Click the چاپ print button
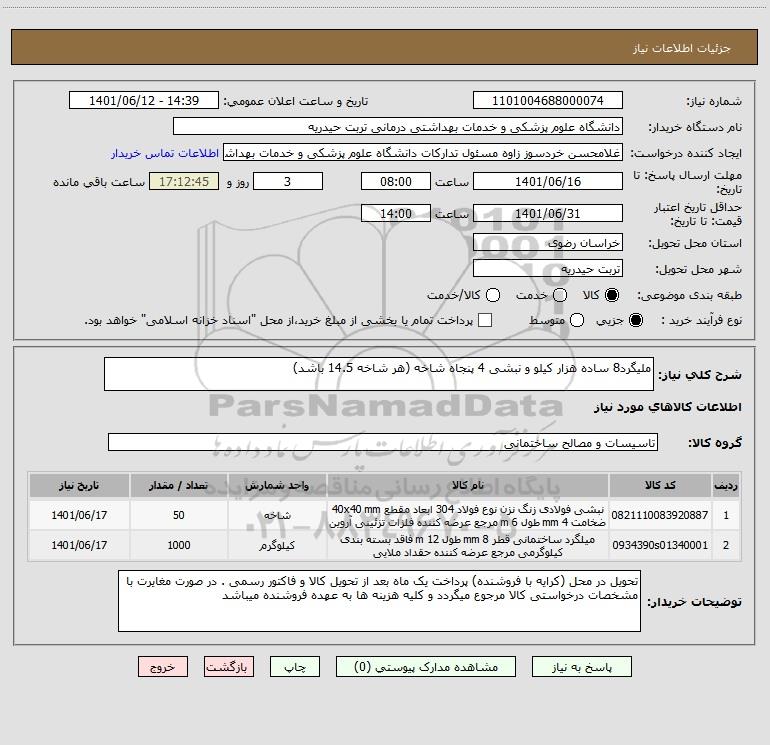Image resolution: width=770 pixels, height=745 pixels. pos(295,667)
